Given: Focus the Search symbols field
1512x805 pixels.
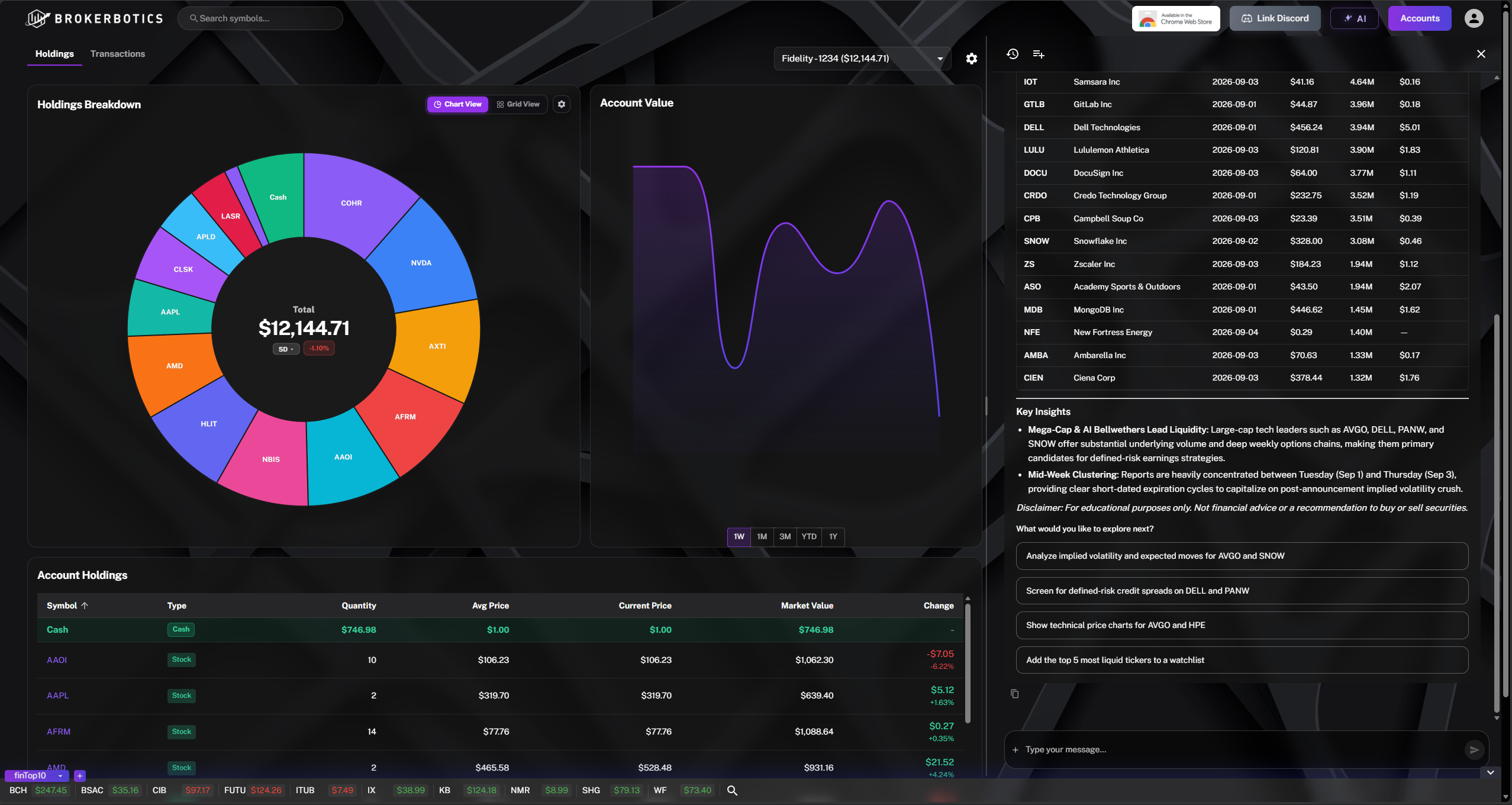Looking at the screenshot, I should (260, 18).
